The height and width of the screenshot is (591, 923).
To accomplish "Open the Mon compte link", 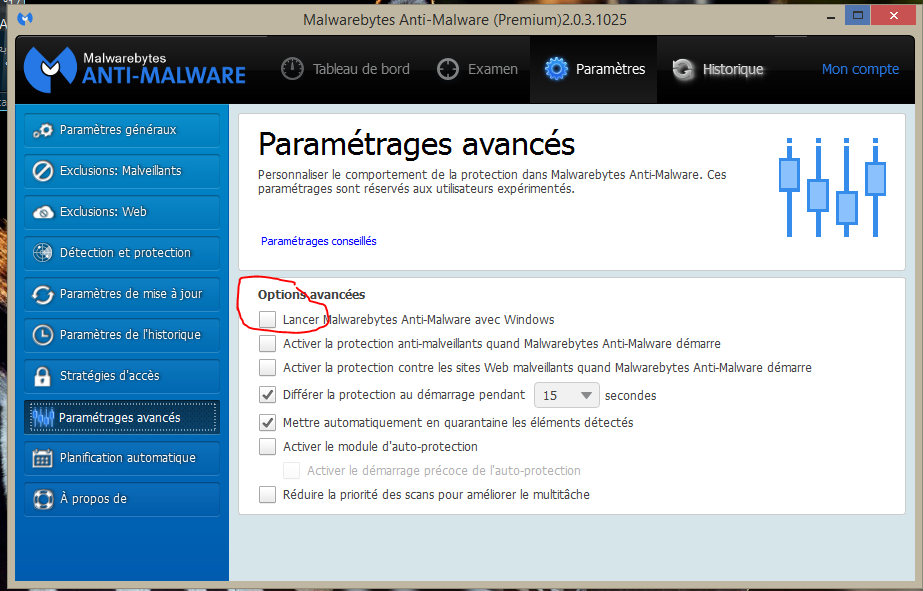I will click(x=860, y=69).
